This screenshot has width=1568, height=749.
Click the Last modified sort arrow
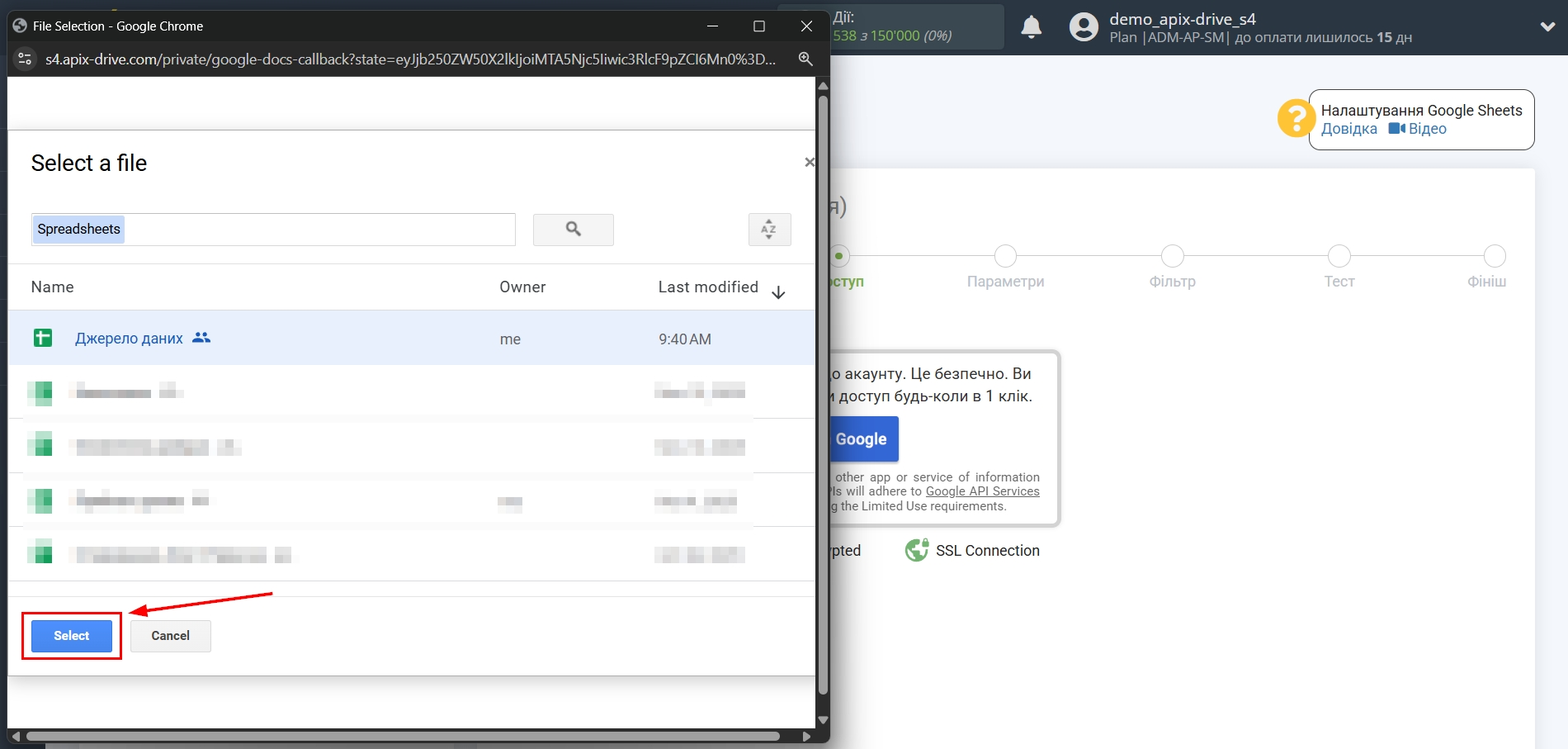tap(777, 292)
